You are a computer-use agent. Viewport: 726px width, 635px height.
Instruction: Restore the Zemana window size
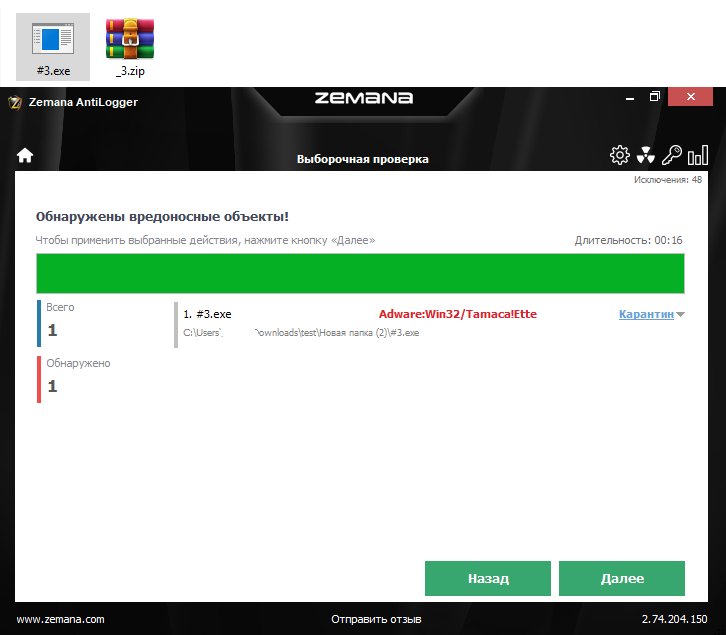(x=654, y=97)
